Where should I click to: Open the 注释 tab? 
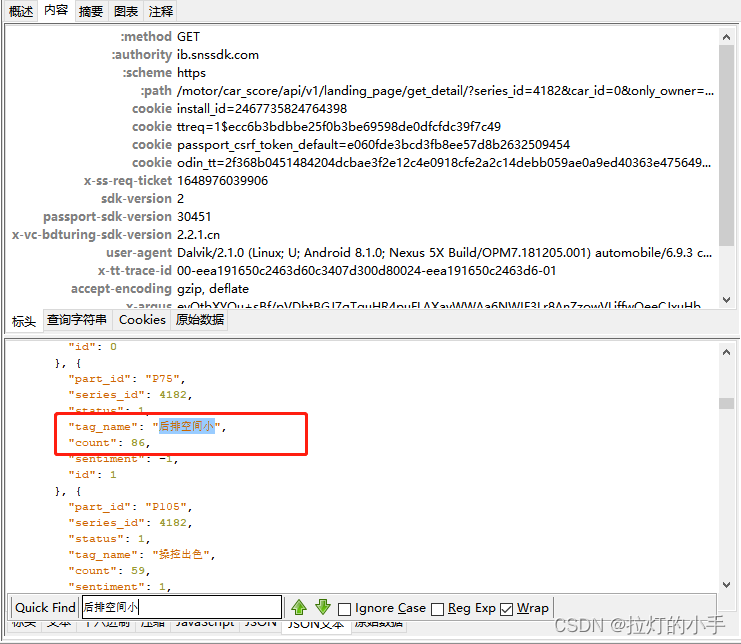[x=161, y=11]
